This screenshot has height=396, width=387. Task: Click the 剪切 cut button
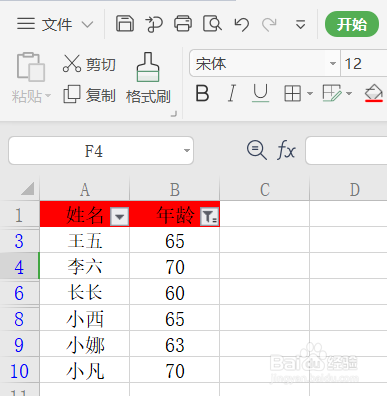[x=89, y=64]
